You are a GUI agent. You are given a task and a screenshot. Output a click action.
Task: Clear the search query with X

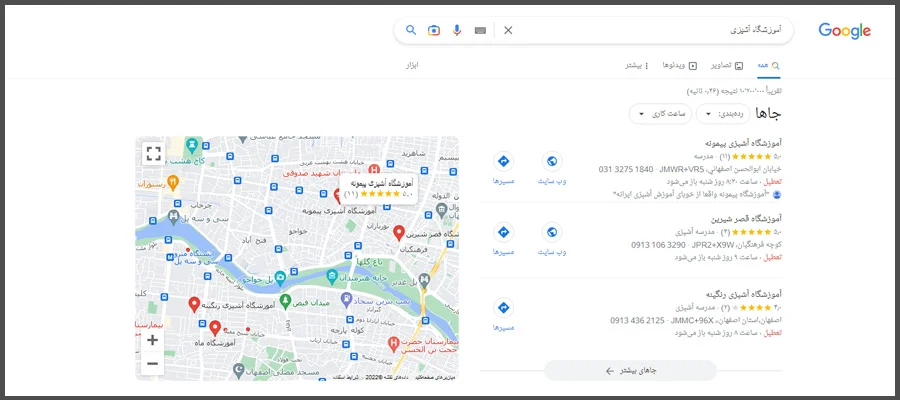click(x=508, y=30)
